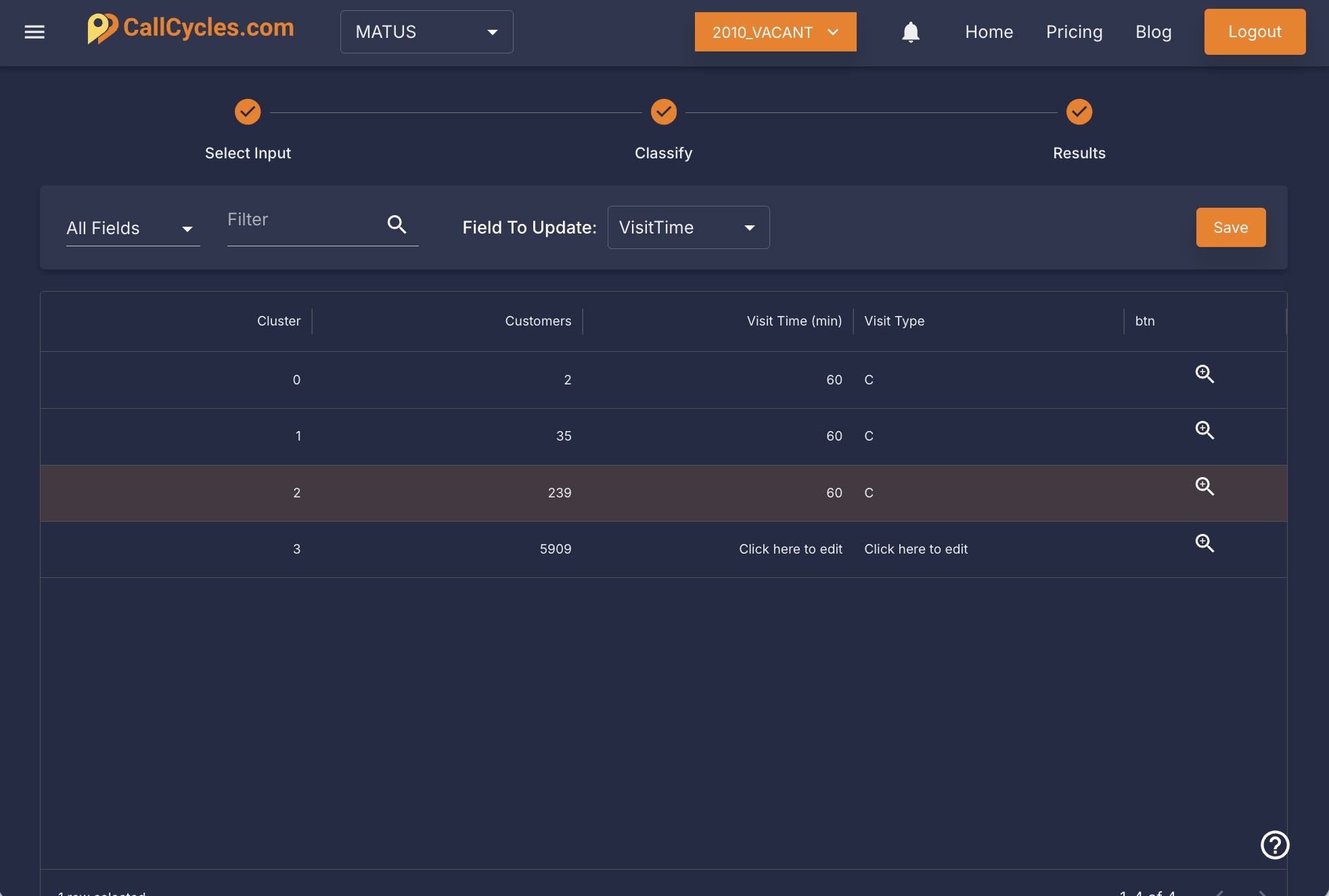Click the Save button
1329x896 pixels.
coord(1231,227)
